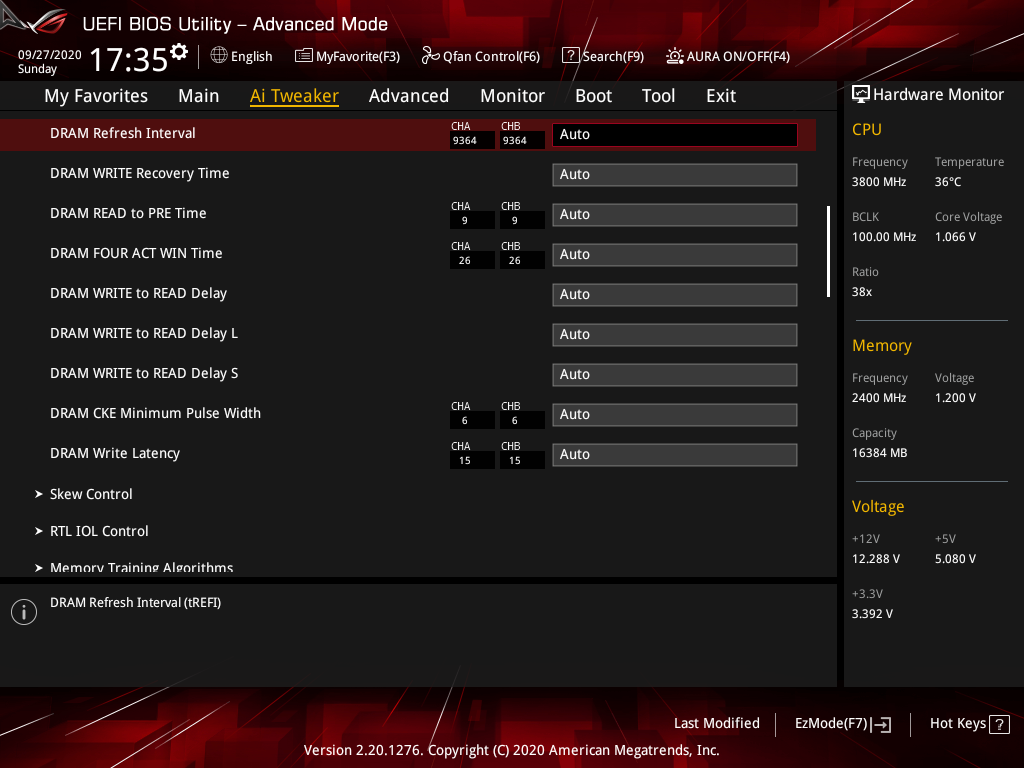This screenshot has width=1024, height=768.
Task: Open the Hot Keys question mark icon
Action: pyautogui.click(x=999, y=724)
